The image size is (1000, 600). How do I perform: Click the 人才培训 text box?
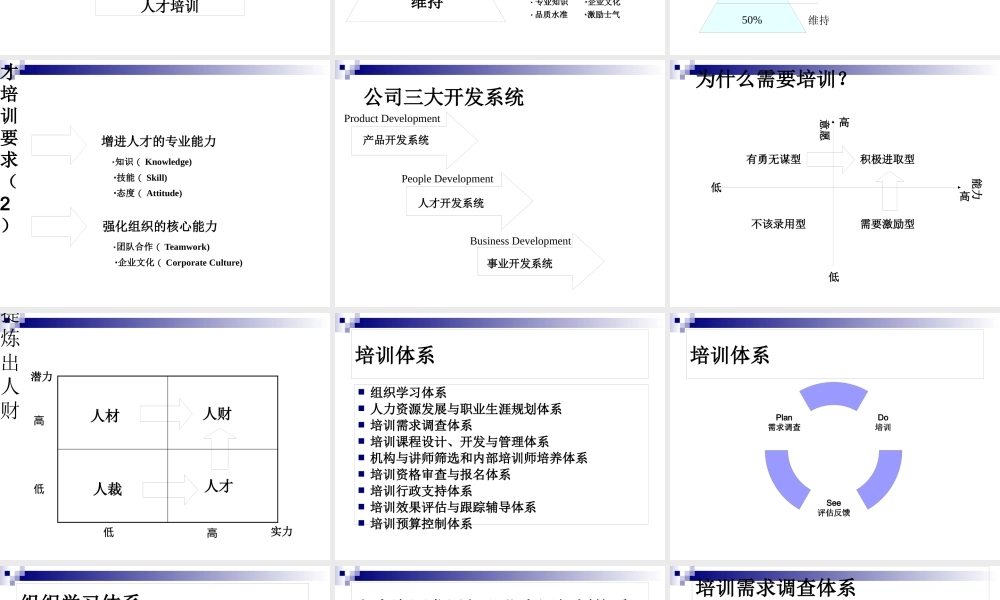point(170,7)
